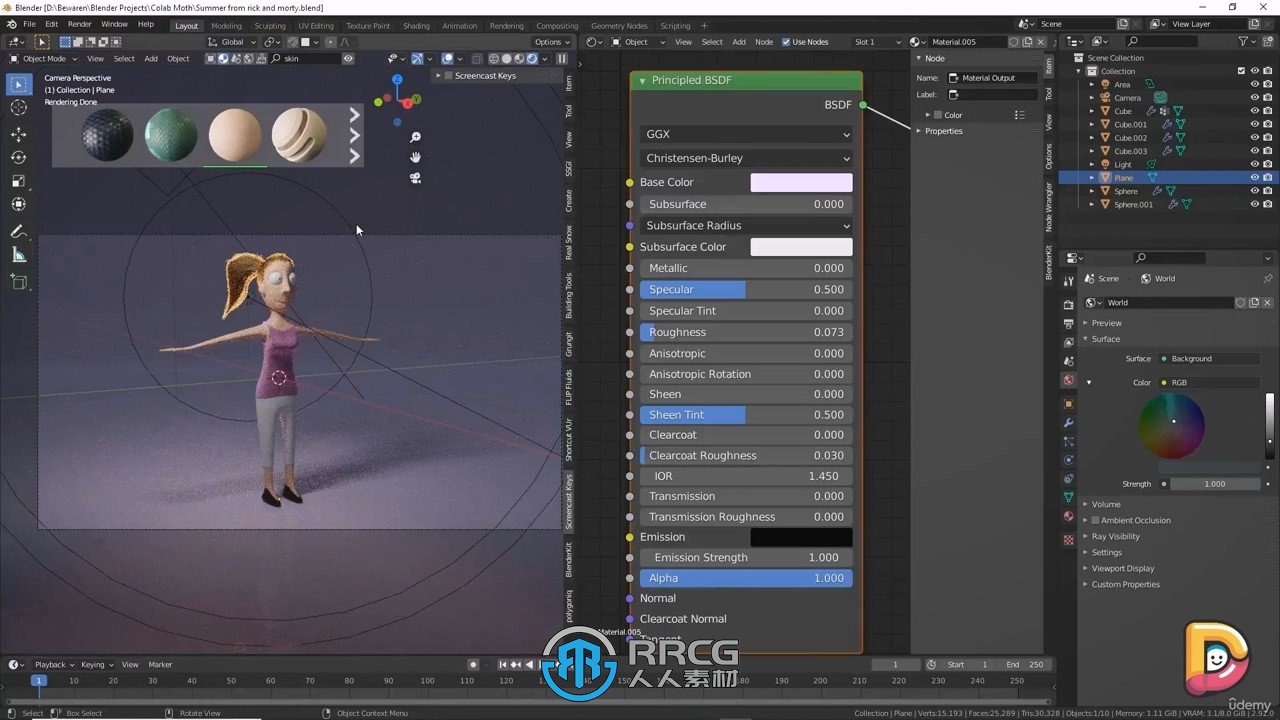Click the auto keying record button
Screen dimensions: 1280x720
point(473,664)
